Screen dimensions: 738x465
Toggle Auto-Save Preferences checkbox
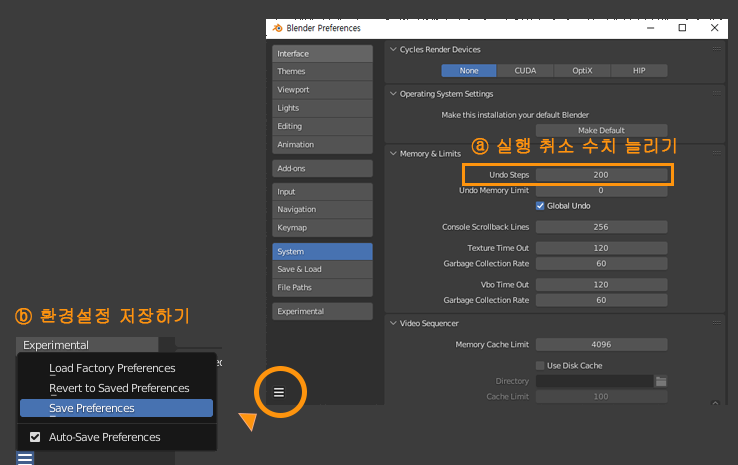click(35, 437)
